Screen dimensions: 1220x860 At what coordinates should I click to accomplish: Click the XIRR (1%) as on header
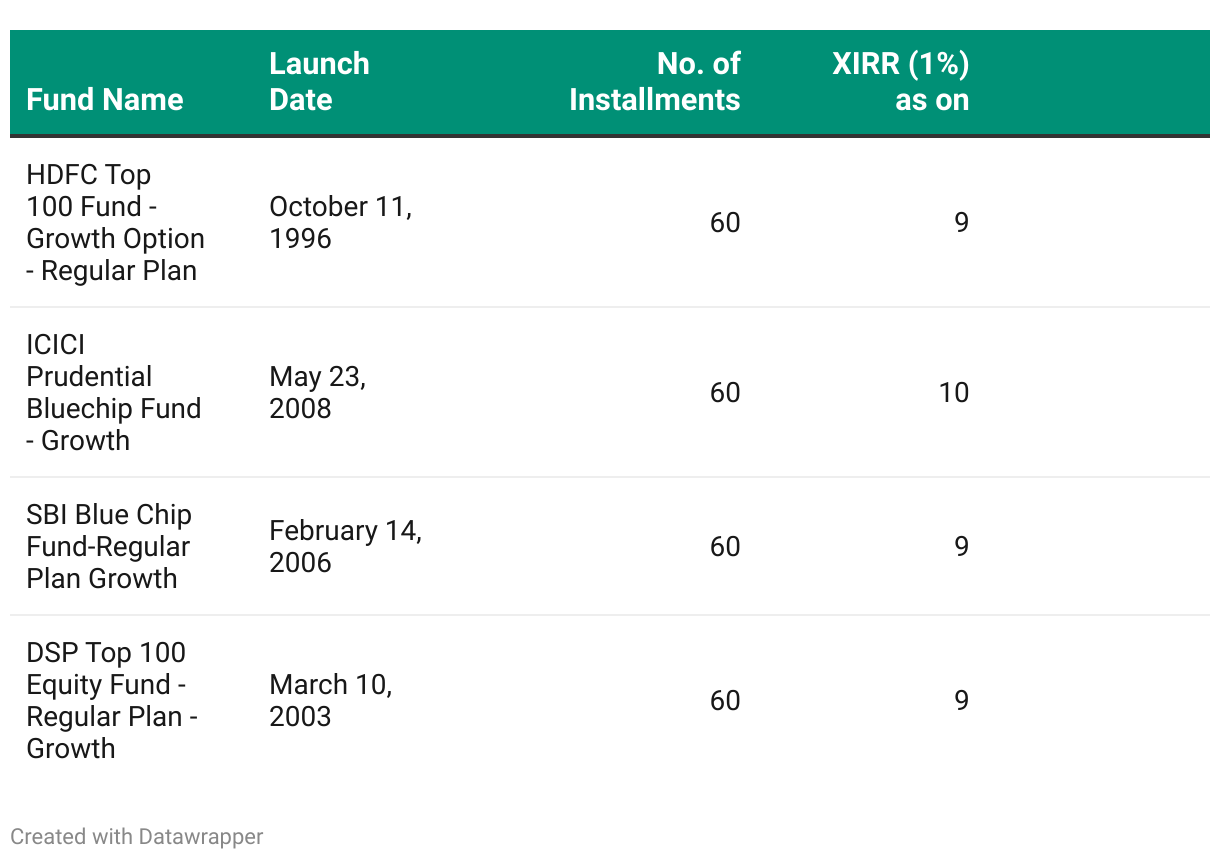pos(900,82)
